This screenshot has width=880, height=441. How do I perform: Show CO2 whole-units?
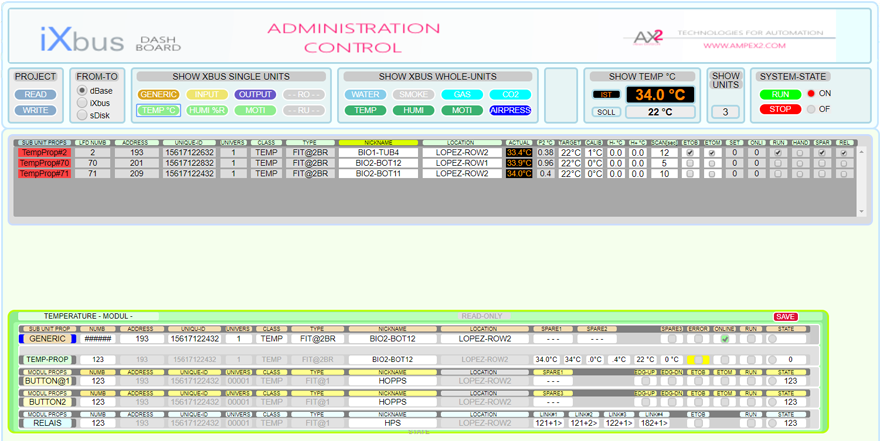510,94
